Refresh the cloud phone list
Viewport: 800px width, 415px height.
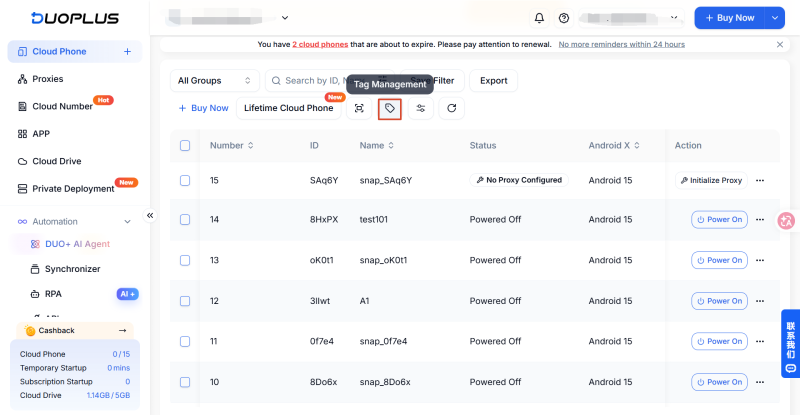[452, 108]
